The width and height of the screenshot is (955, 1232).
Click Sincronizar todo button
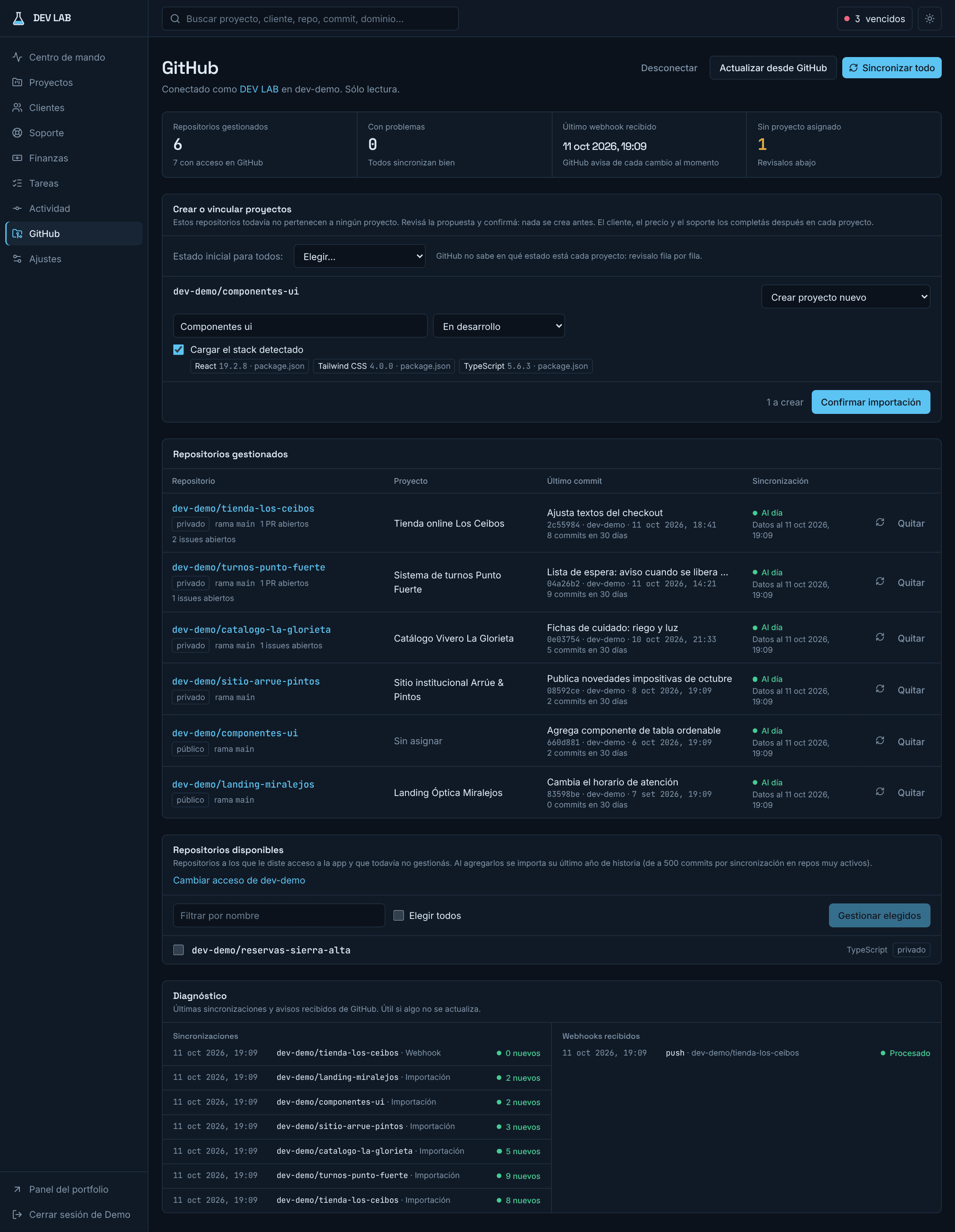tap(891, 68)
